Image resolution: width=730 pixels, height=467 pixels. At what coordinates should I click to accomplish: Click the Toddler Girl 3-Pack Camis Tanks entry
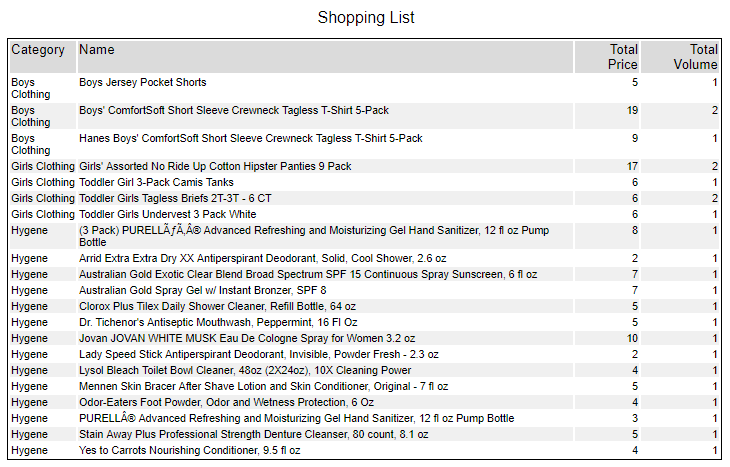pos(156,182)
